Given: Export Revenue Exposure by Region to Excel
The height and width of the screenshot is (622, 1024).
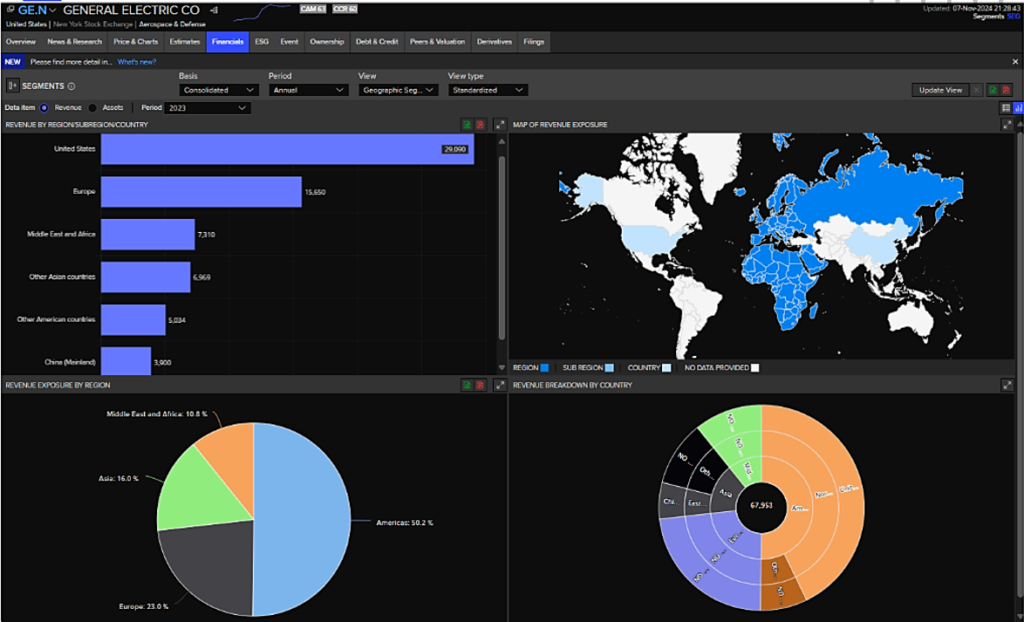Looking at the screenshot, I should 468,385.
